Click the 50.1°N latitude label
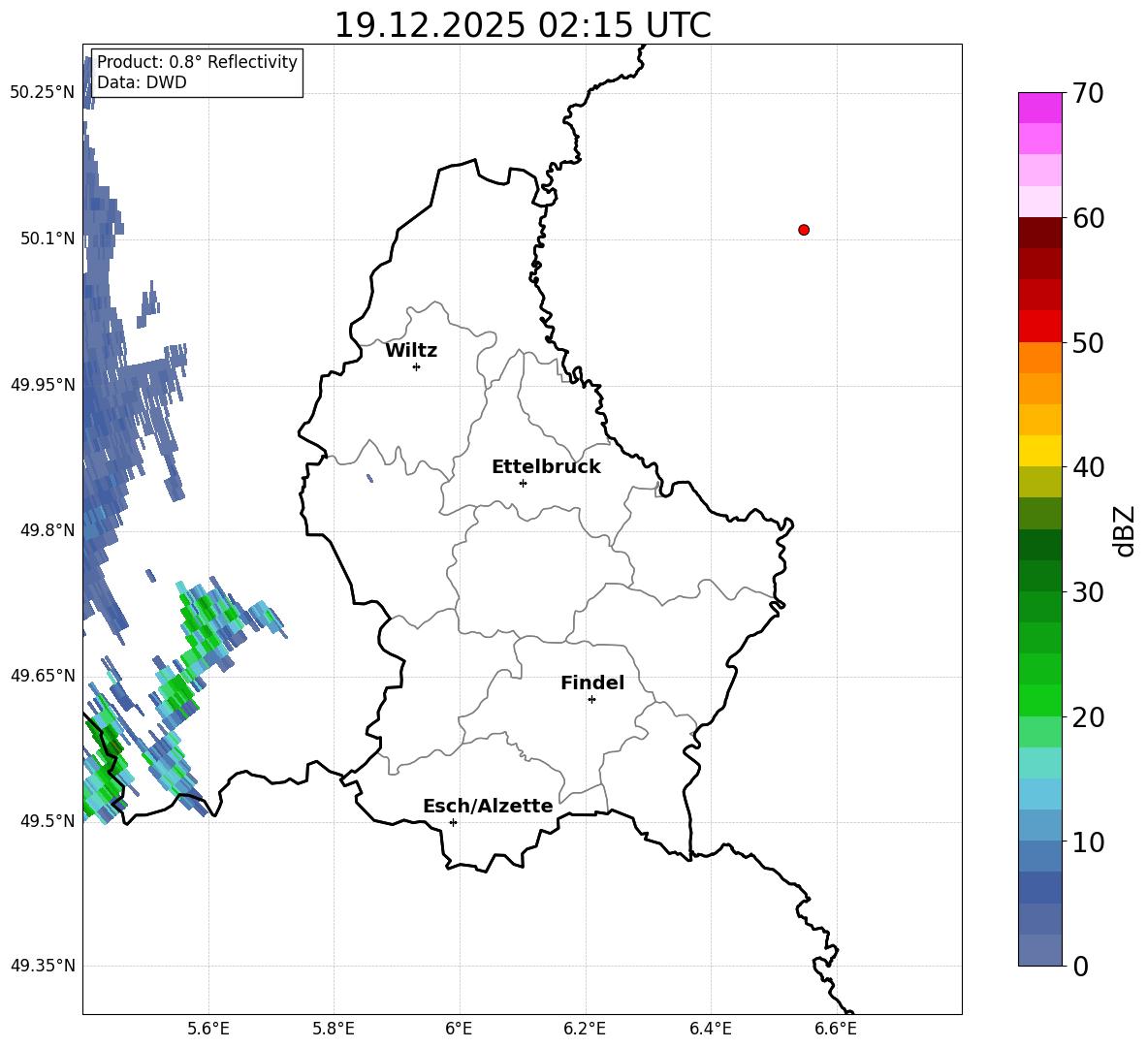The image size is (1148, 1048). tap(47, 238)
